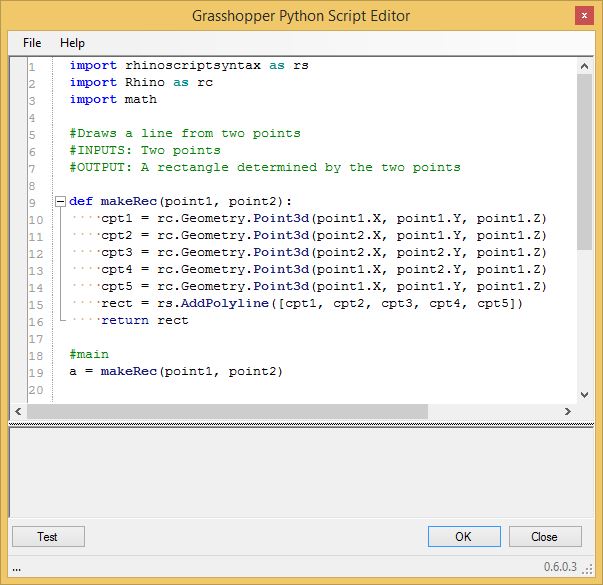Click the 'import rhinoscriptsyntax as rs' line
603x585 pixels.
[189, 65]
